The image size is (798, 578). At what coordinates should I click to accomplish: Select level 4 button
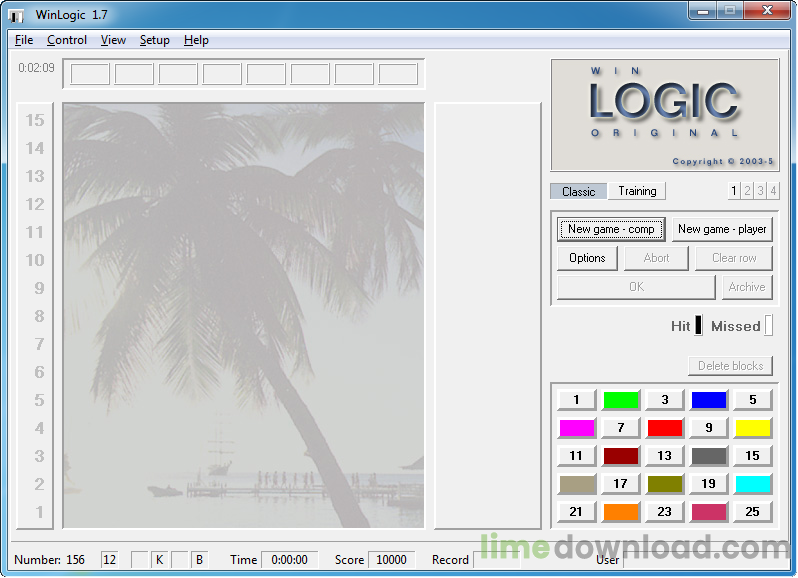[773, 191]
